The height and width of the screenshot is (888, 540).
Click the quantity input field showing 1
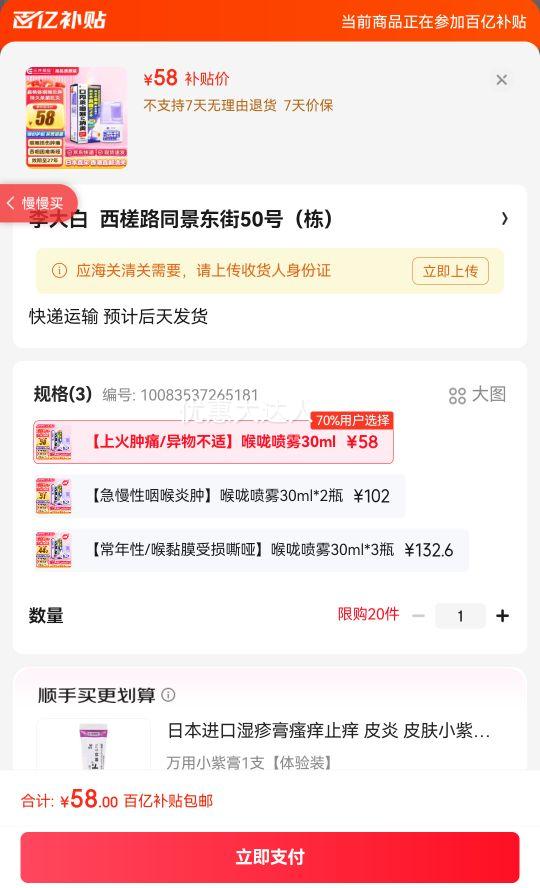click(460, 616)
